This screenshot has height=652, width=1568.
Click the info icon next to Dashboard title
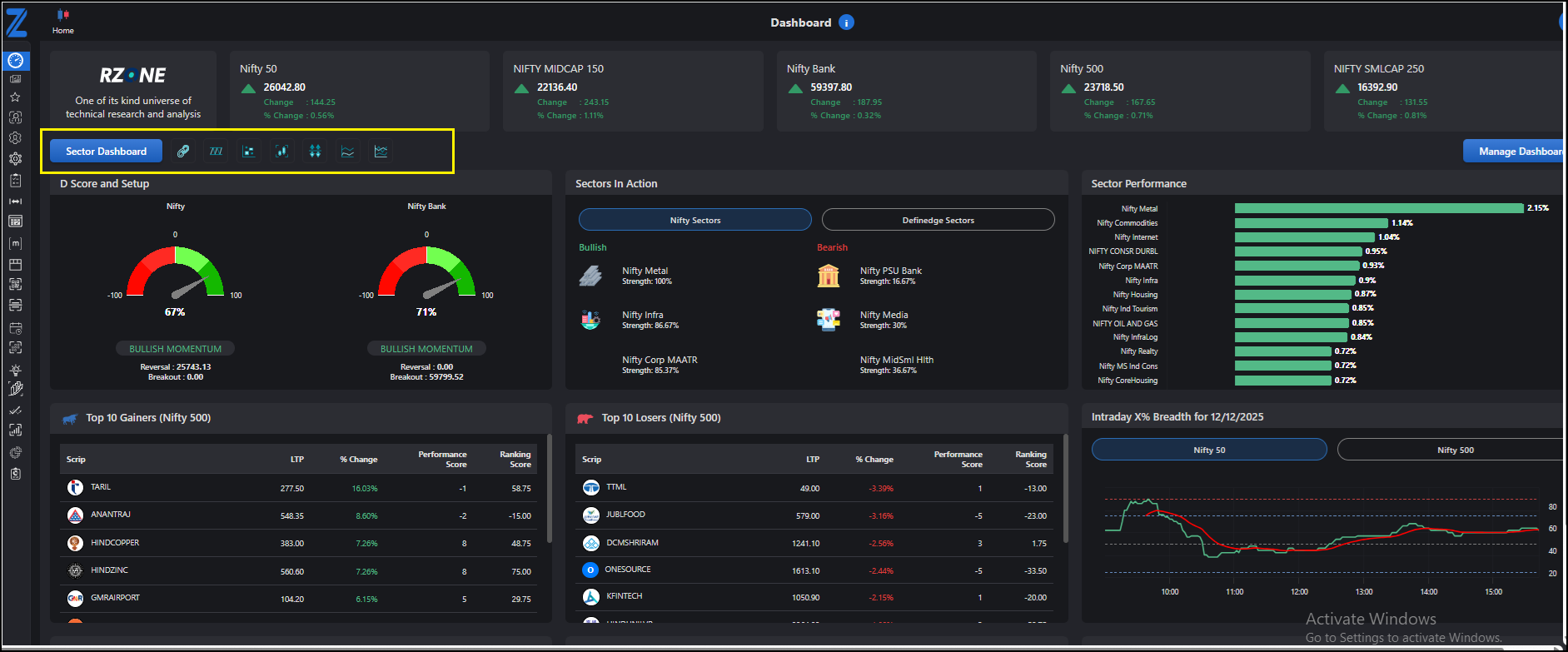[846, 22]
